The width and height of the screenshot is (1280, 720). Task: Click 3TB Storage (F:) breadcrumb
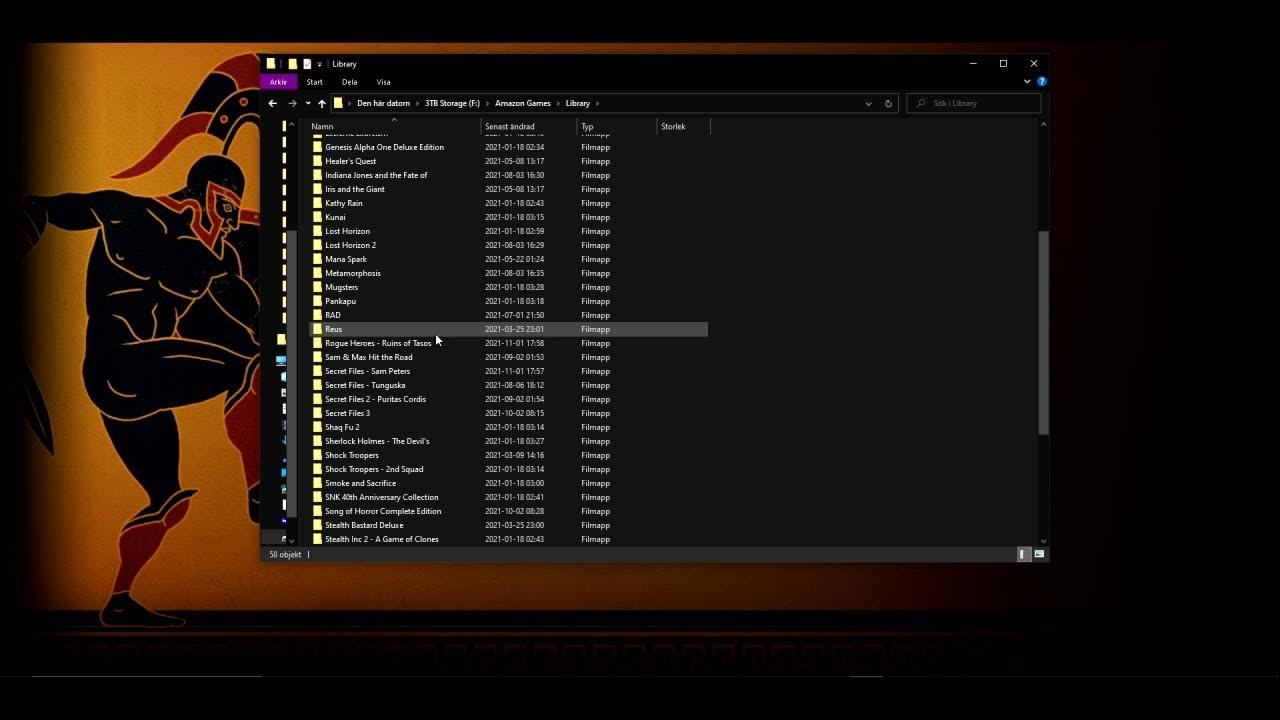coord(453,103)
